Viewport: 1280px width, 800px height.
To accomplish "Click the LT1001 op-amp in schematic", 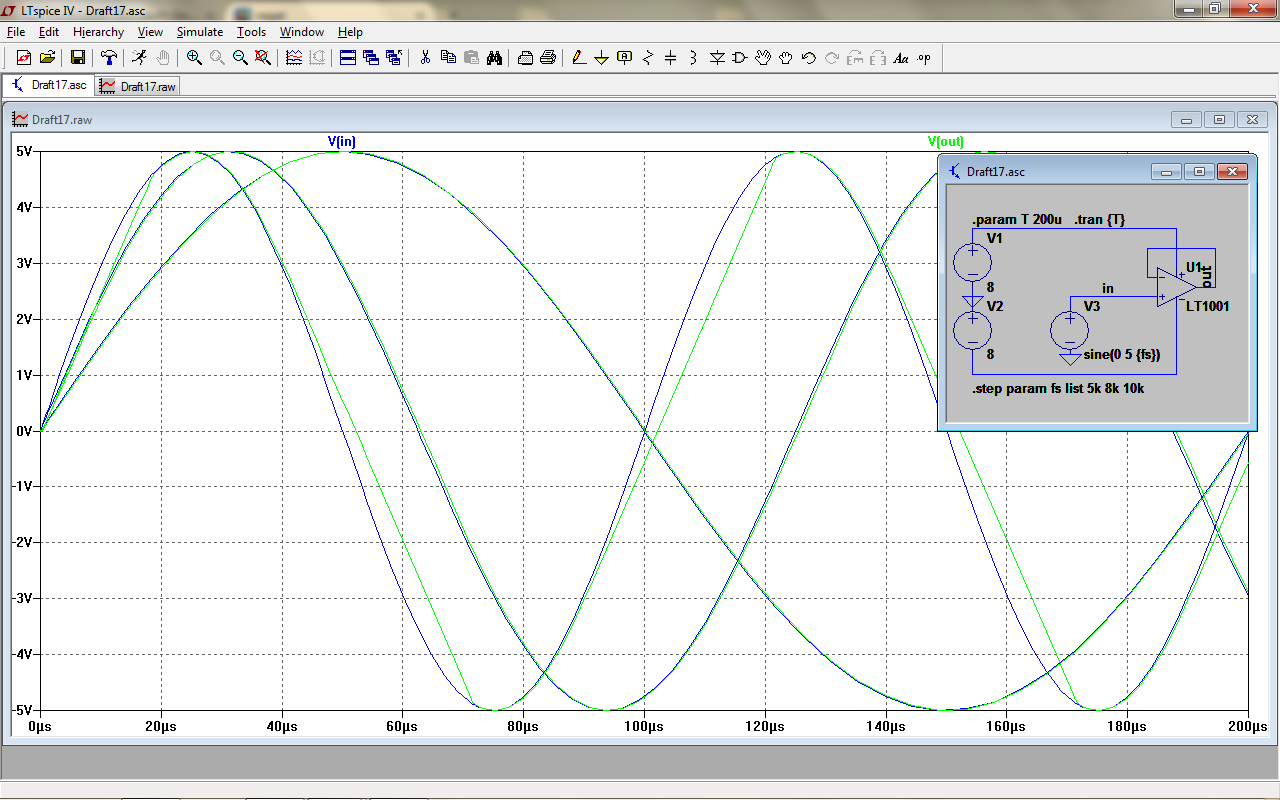I will [1169, 287].
